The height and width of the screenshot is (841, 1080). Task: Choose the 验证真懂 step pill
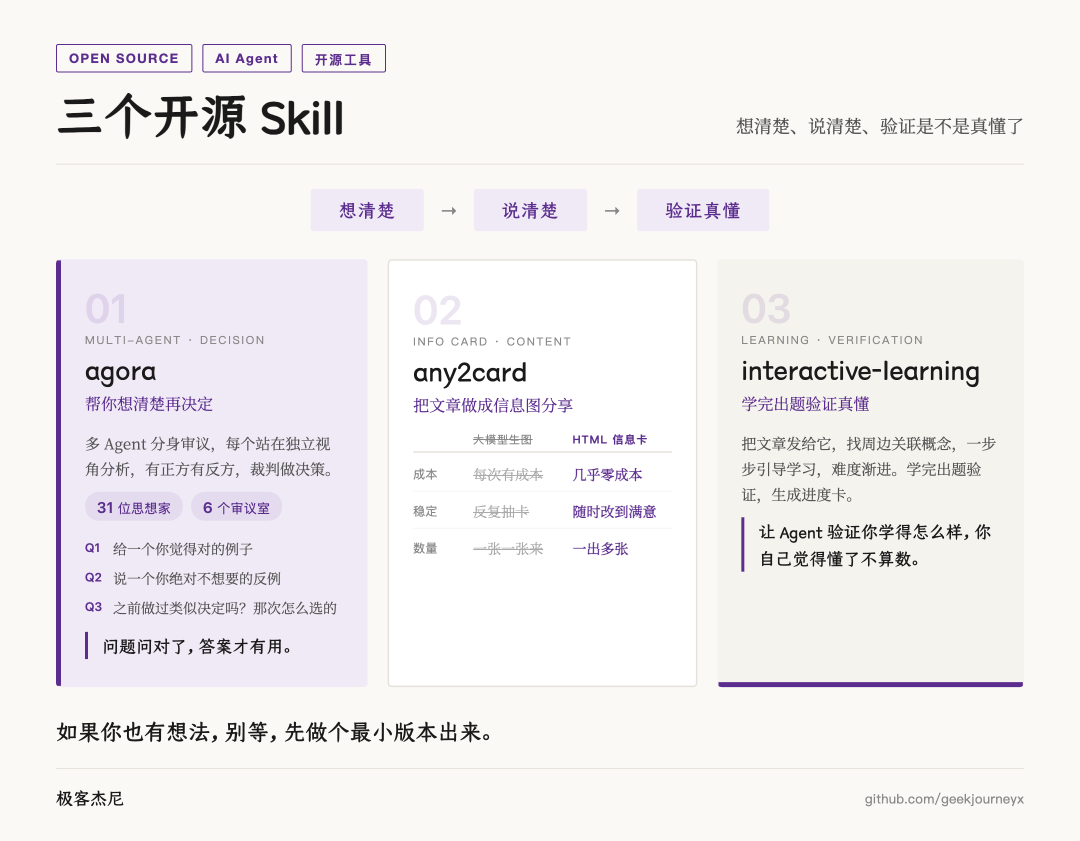[x=703, y=210]
